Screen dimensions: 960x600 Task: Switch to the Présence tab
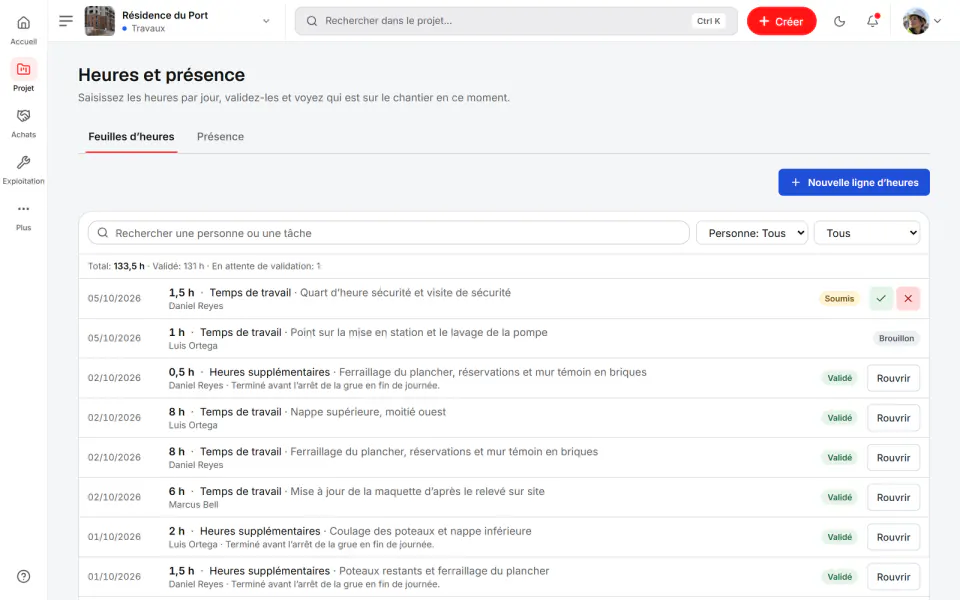[x=220, y=137]
